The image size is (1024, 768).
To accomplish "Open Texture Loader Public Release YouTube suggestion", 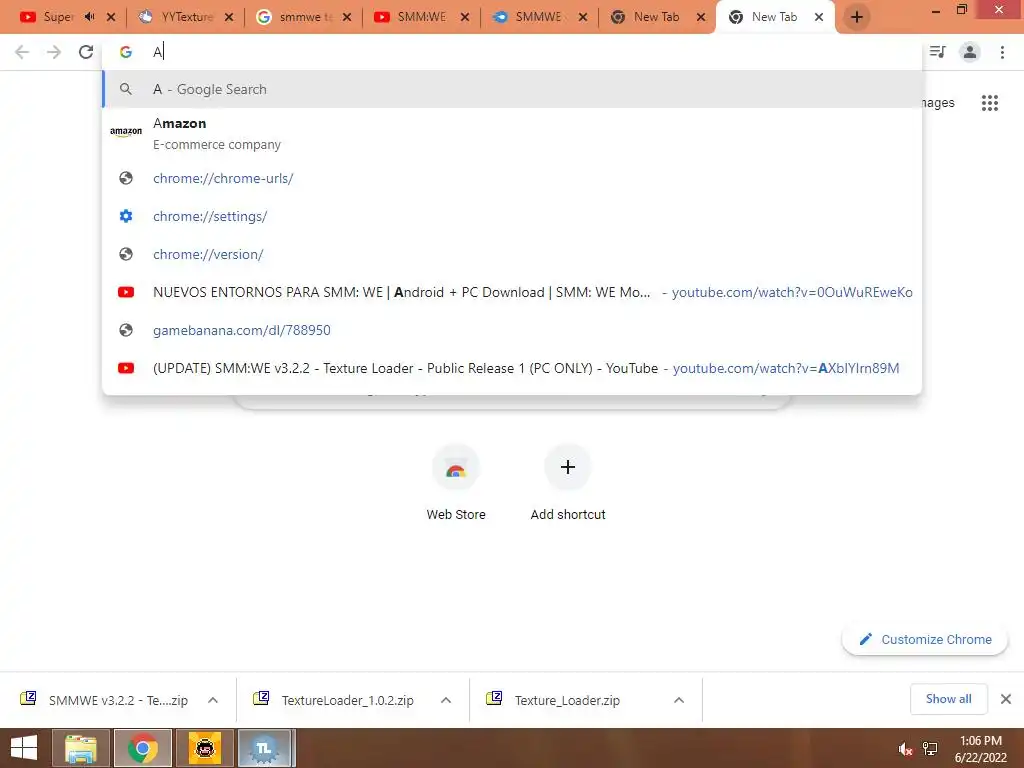I will pyautogui.click(x=512, y=368).
